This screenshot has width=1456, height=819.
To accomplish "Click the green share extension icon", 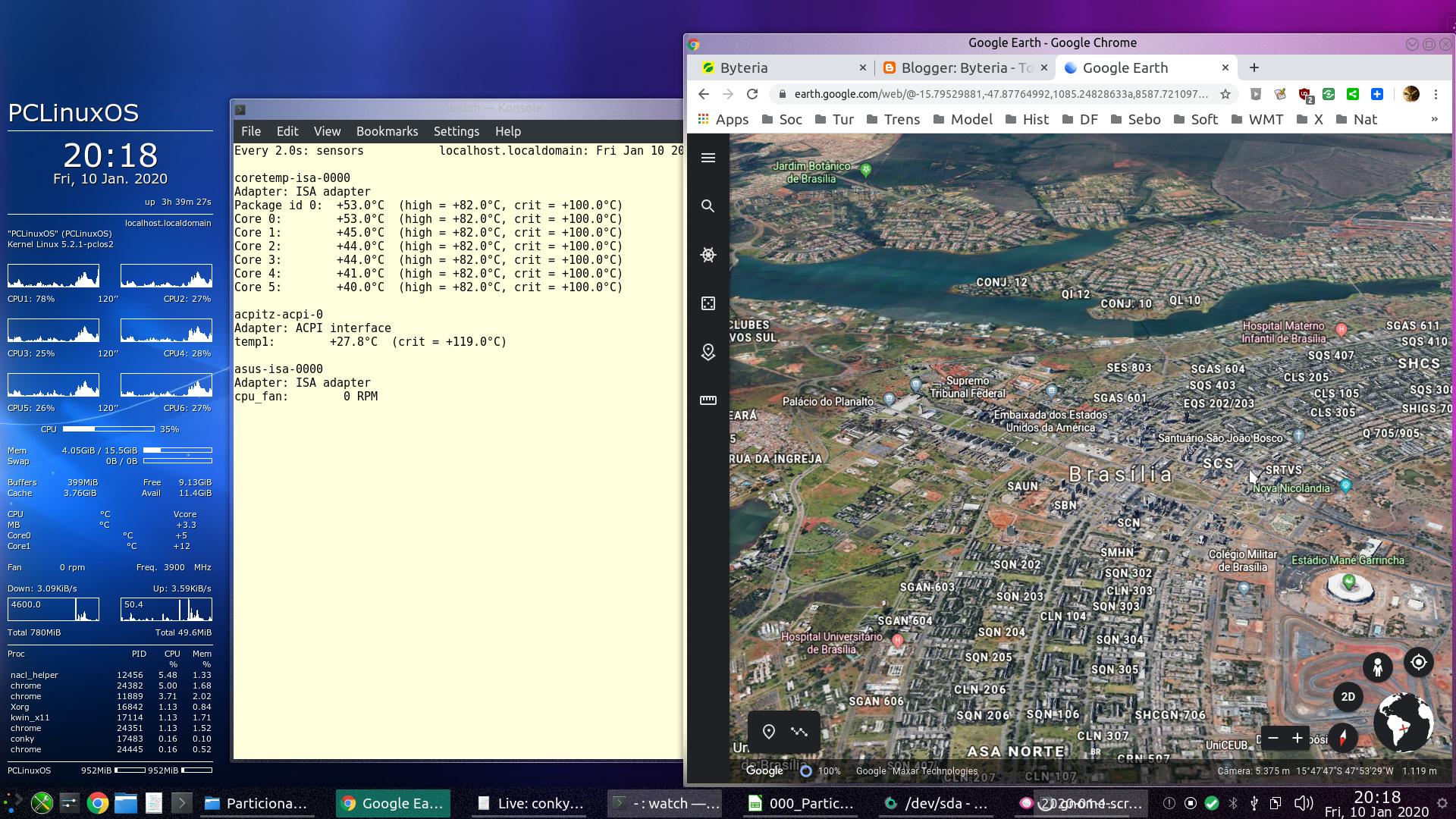I will click(x=1353, y=94).
